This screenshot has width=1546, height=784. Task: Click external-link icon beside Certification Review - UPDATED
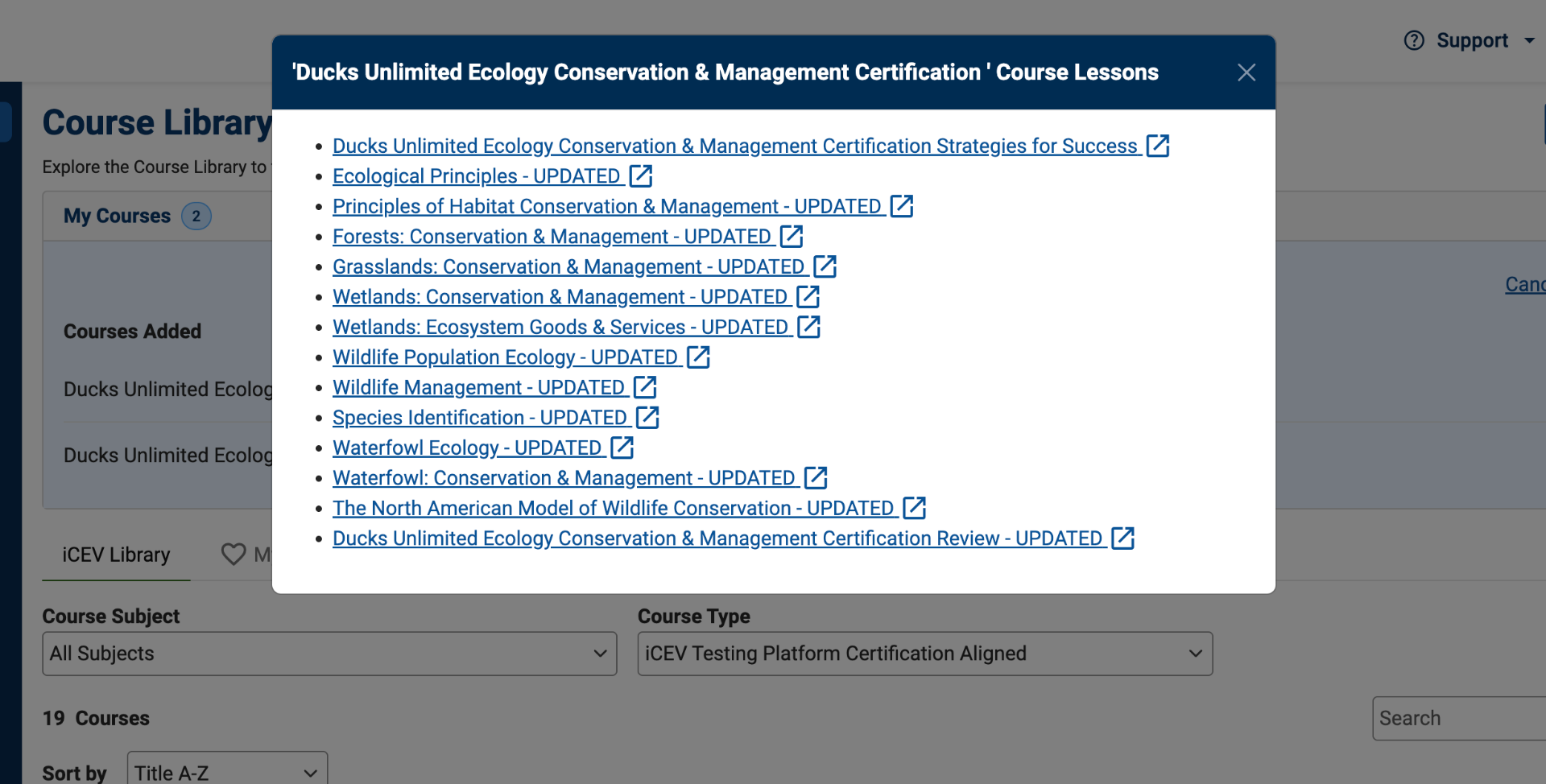[1122, 538]
